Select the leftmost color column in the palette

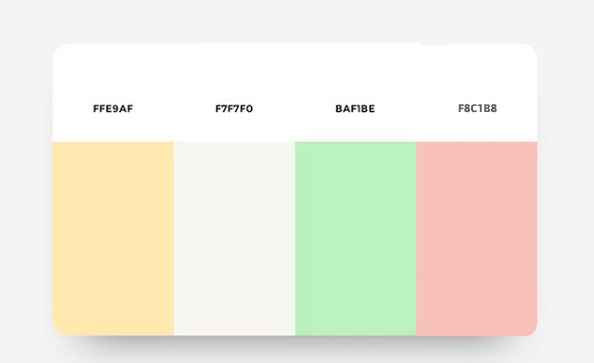coord(113,239)
